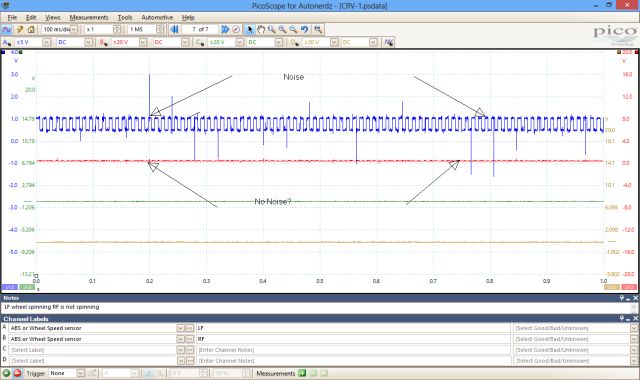Select the arrow pointer tool
The width and height of the screenshot is (640, 380).
pyautogui.click(x=250, y=29)
